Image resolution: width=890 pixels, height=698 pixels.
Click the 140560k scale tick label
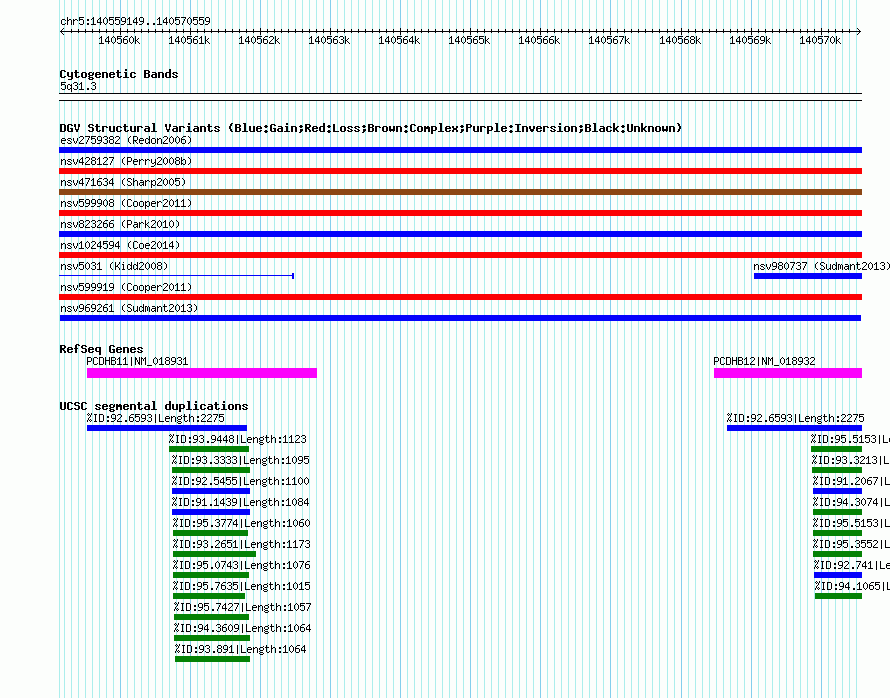coord(119,40)
